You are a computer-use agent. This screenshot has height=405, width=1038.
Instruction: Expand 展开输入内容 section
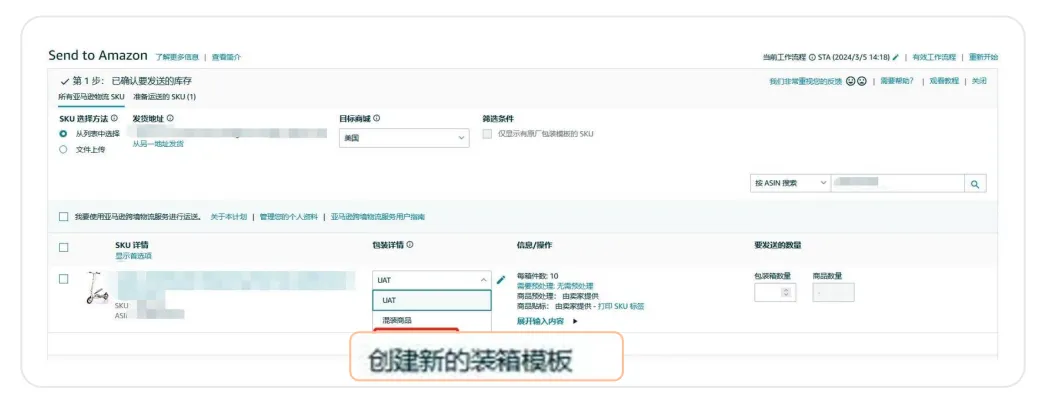click(x=547, y=321)
